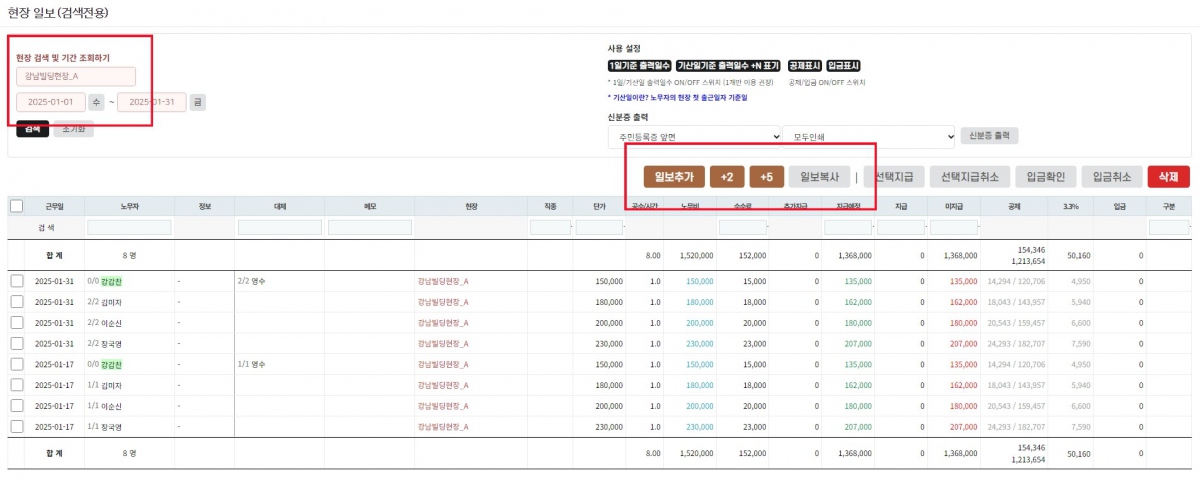Check the first 2025-01-31 강감찬 row checkbox
Image resolution: width=1200 pixels, height=480 pixels.
pyautogui.click(x=17, y=282)
